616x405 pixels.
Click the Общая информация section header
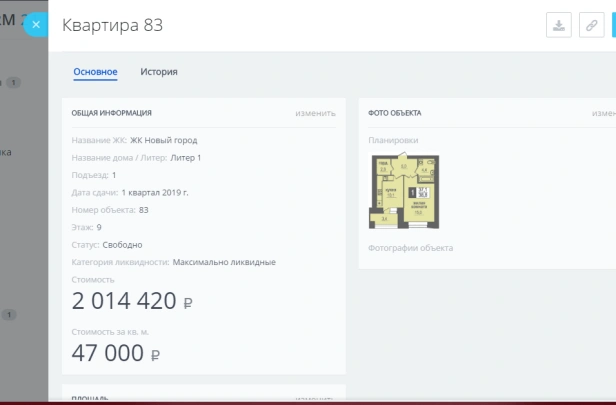tap(112, 113)
